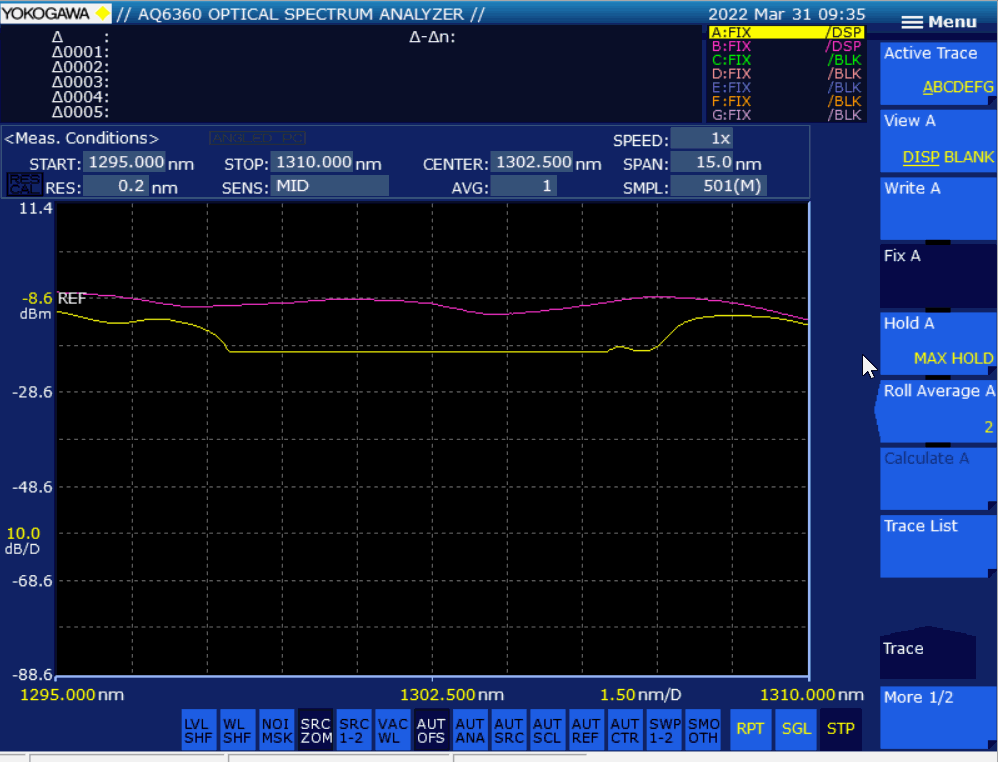Click the 1295.000nm start label below graph
The width and height of the screenshot is (998, 762).
point(73,695)
